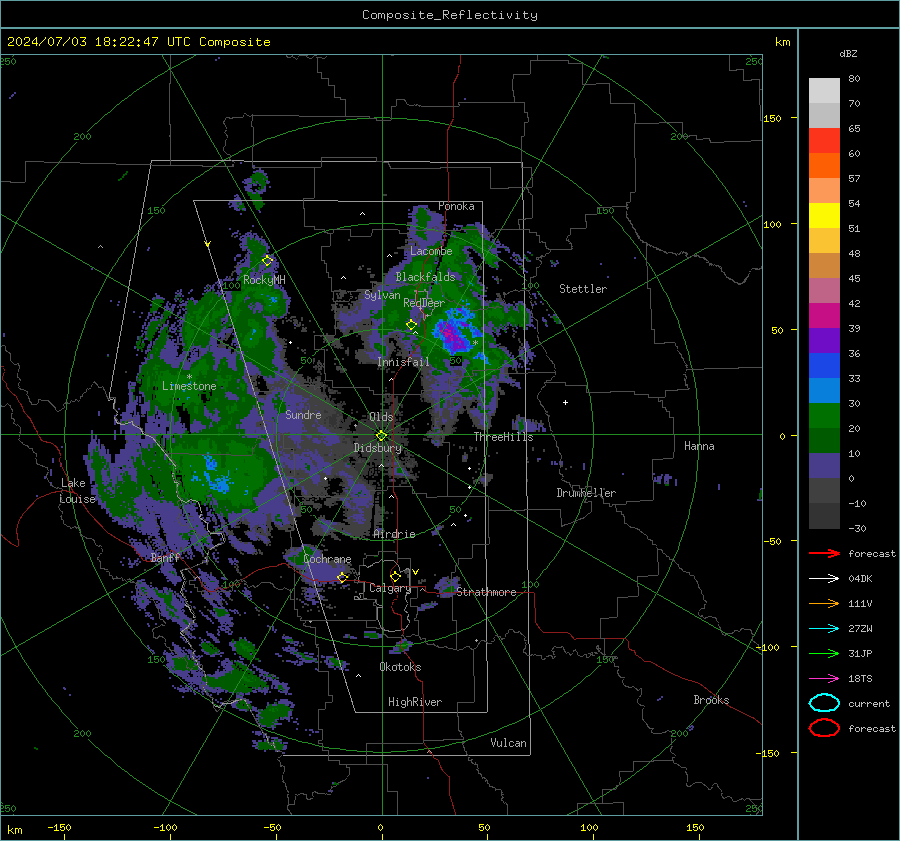Click the orange 111V arrow icon

coord(824,603)
